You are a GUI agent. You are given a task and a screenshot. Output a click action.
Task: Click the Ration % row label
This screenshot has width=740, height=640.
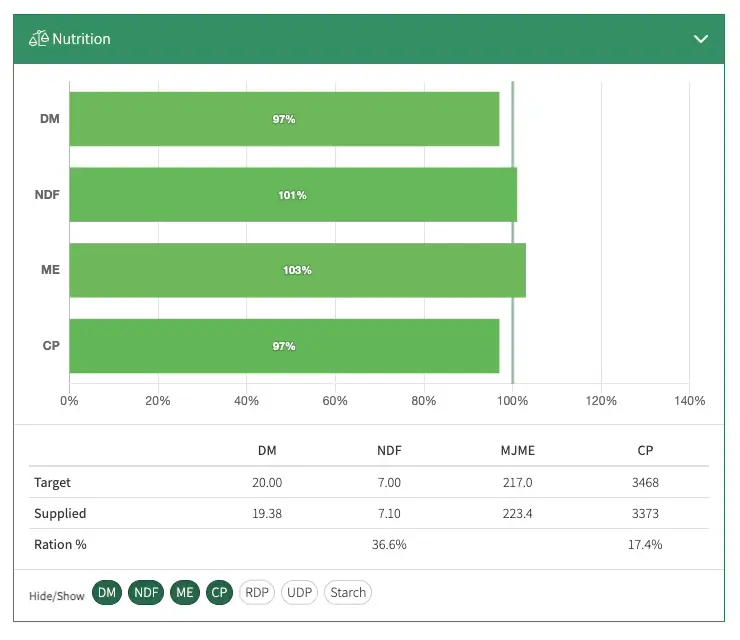[x=60, y=545]
